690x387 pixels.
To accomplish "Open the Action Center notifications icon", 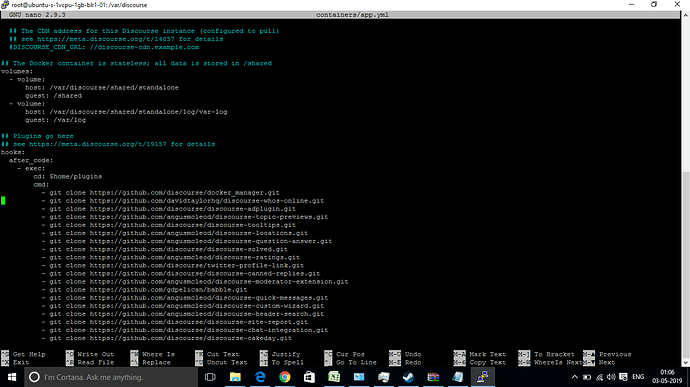I will [623, 377].
